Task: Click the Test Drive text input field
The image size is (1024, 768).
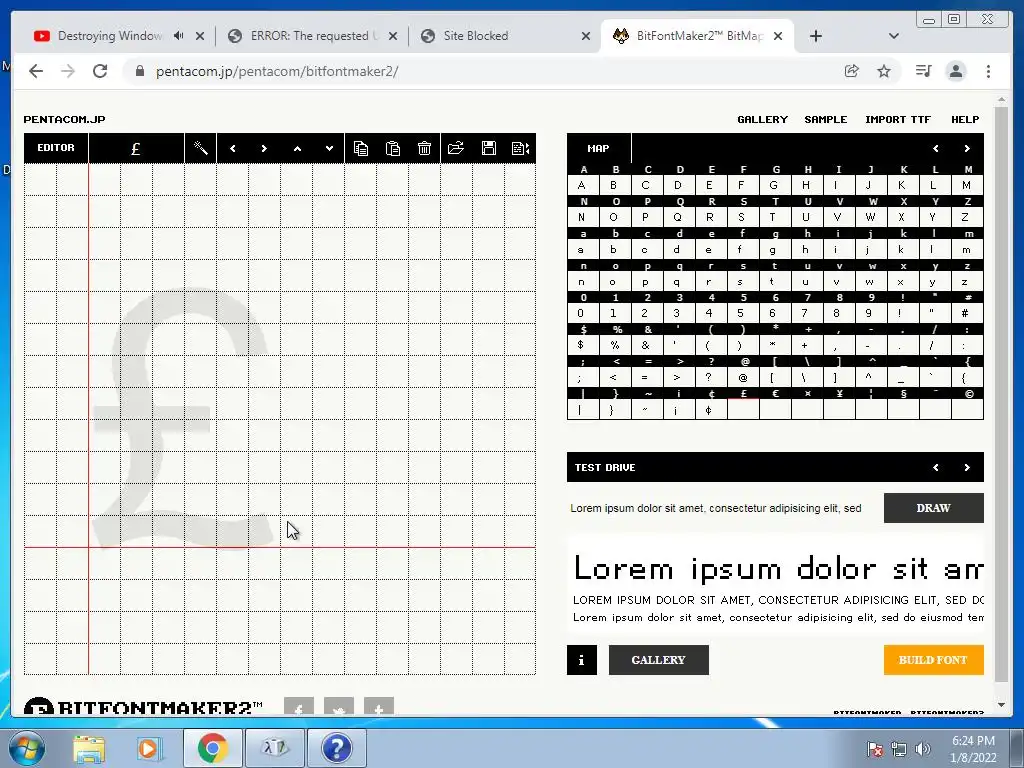Action: pos(722,508)
